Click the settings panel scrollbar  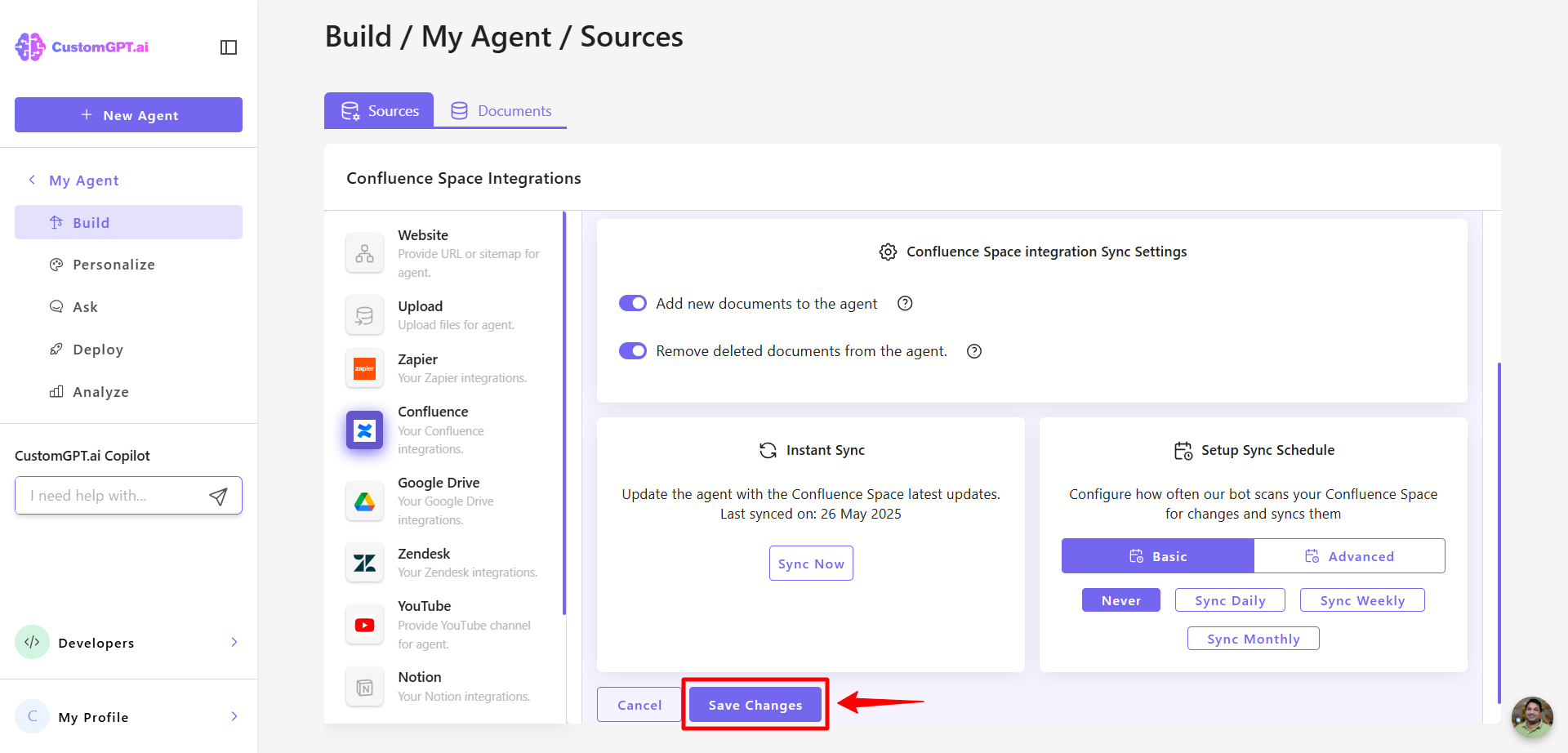pyautogui.click(x=1499, y=532)
